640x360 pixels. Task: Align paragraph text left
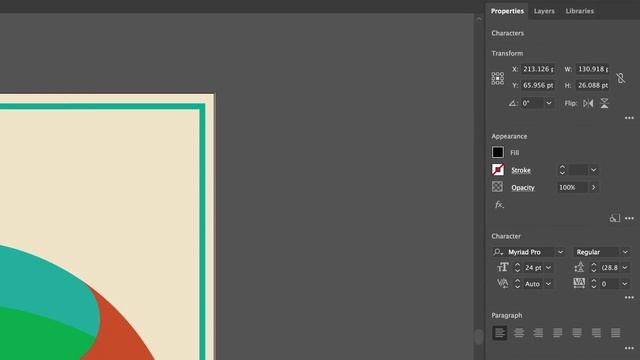[499, 333]
